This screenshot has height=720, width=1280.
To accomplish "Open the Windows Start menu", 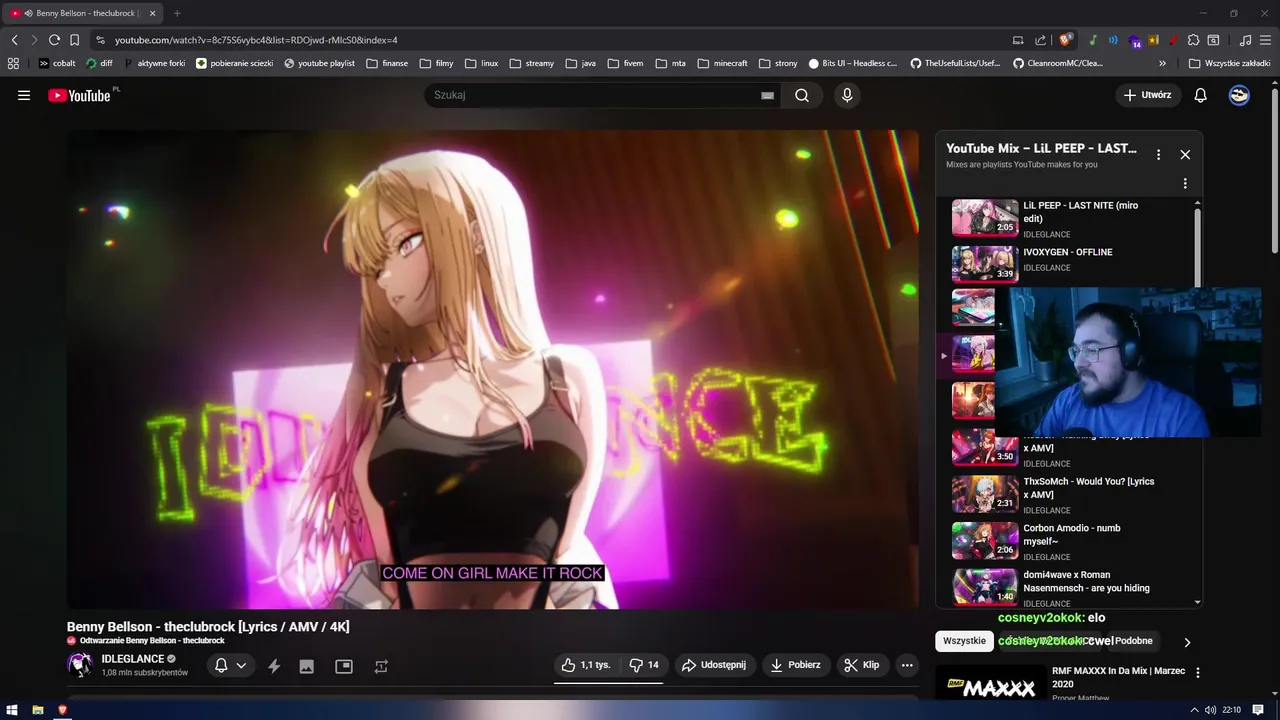I will 12,710.
